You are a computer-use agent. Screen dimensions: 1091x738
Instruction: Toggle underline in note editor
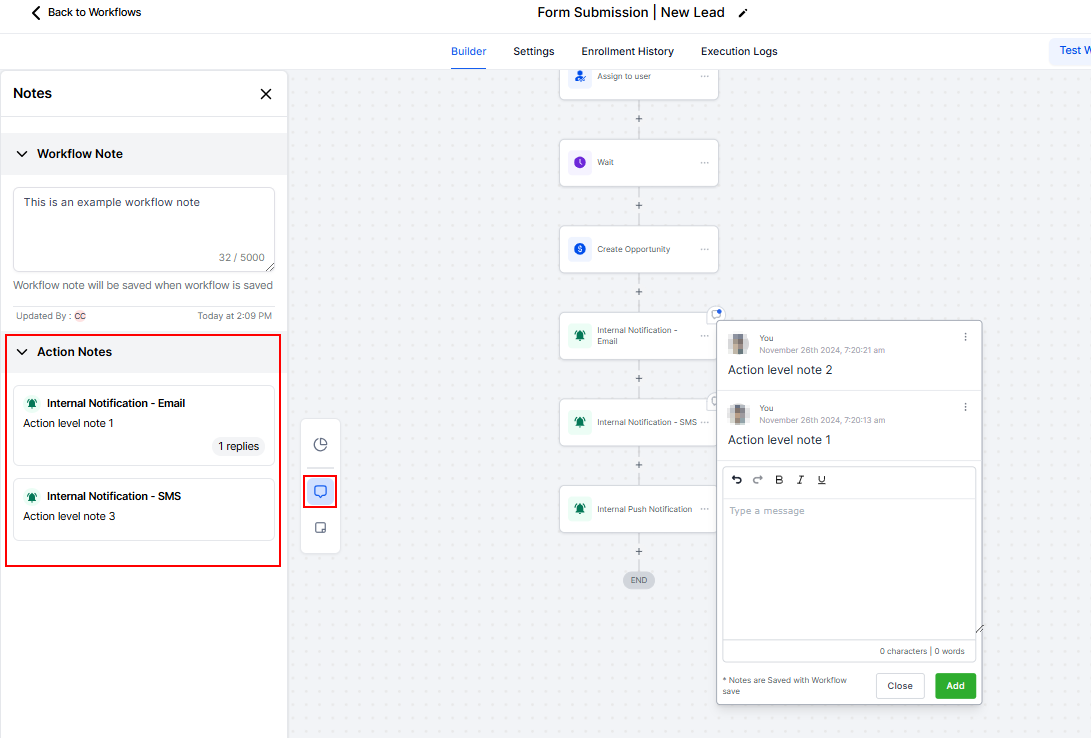coord(822,480)
